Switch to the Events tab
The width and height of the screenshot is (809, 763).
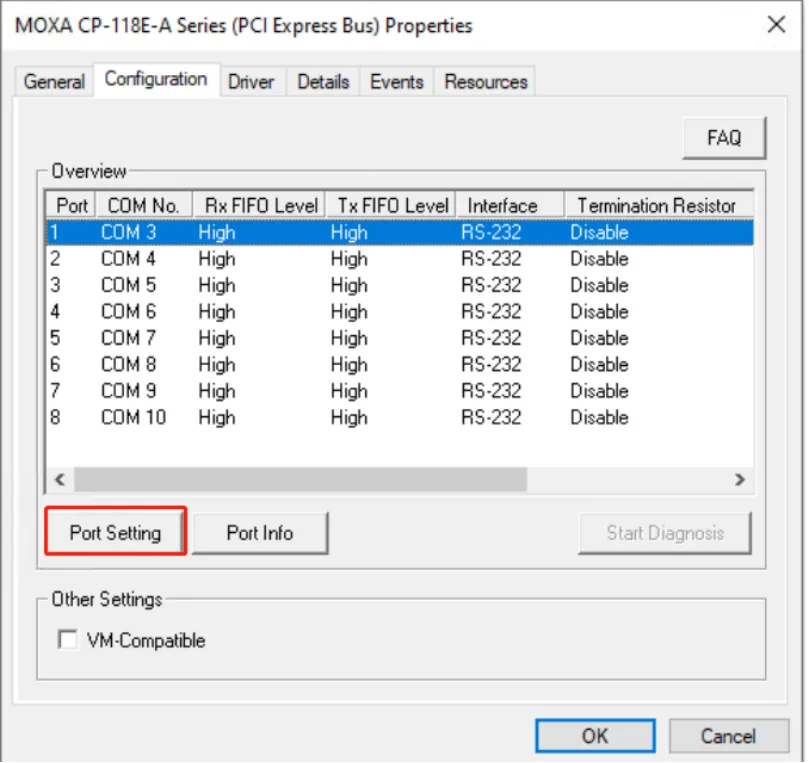(396, 82)
